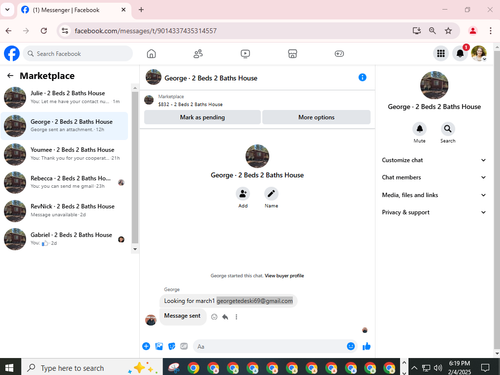
Task: Expand the Chat members section
Action: pyautogui.click(x=434, y=177)
